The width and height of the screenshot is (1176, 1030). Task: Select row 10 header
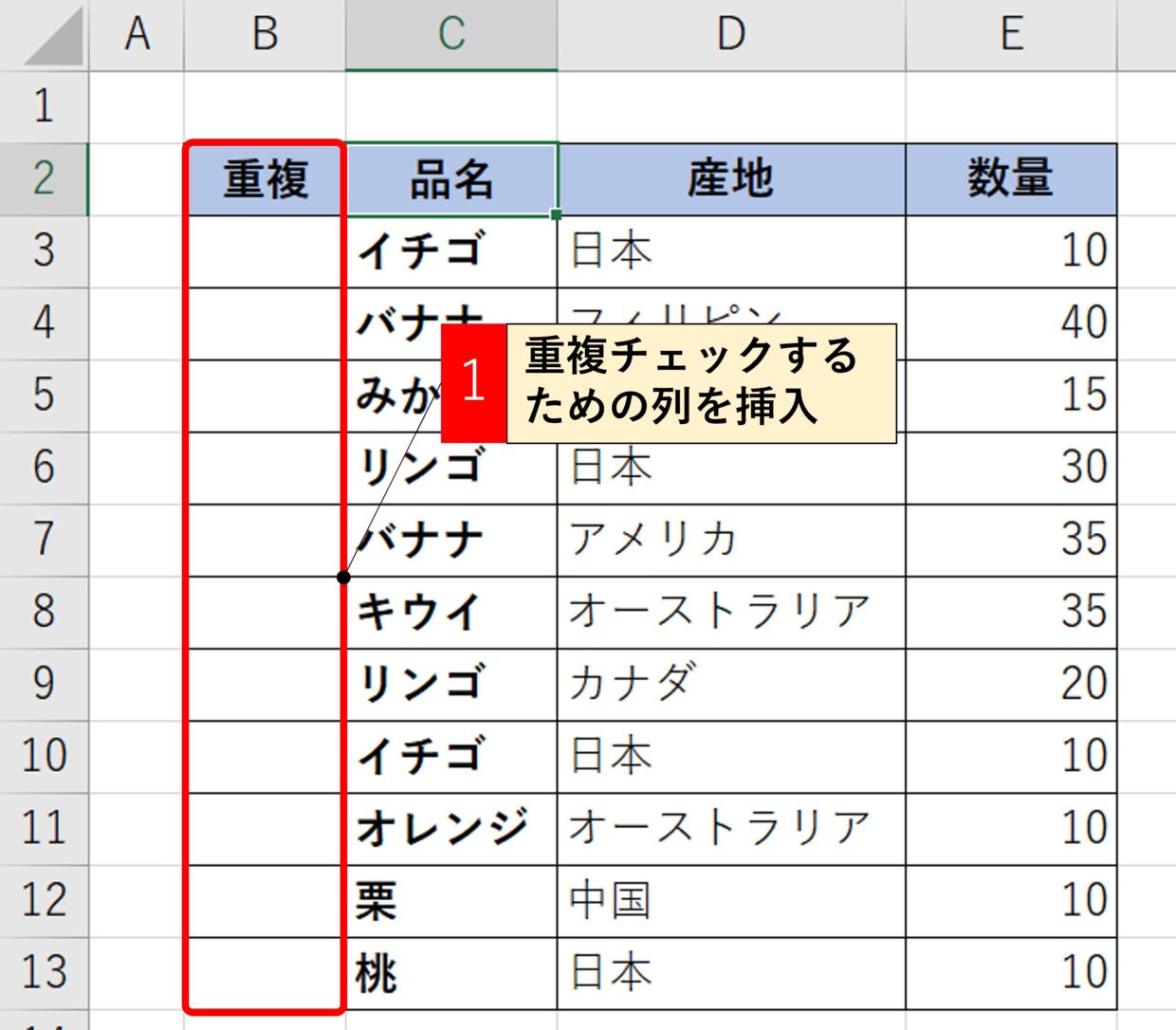[x=45, y=756]
